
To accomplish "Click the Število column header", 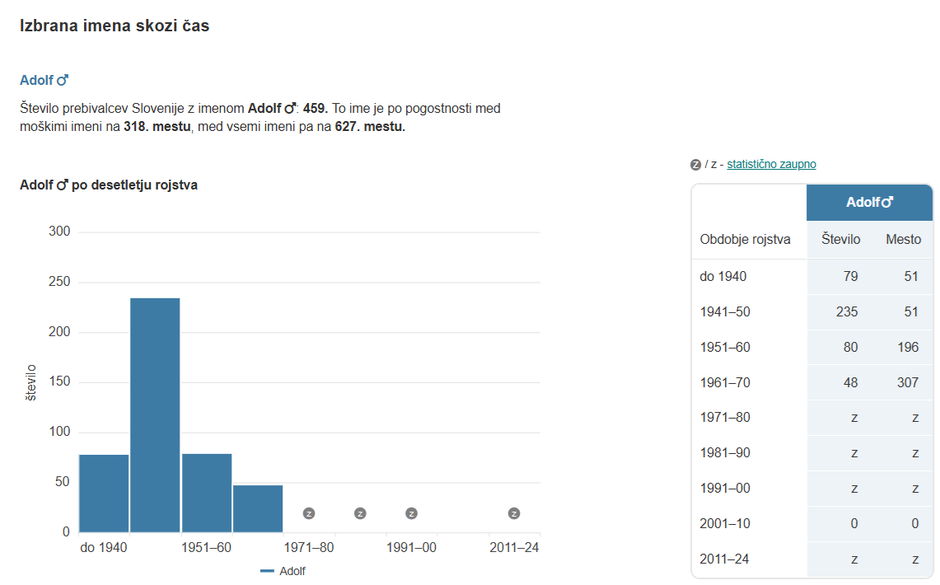I will [x=840, y=239].
